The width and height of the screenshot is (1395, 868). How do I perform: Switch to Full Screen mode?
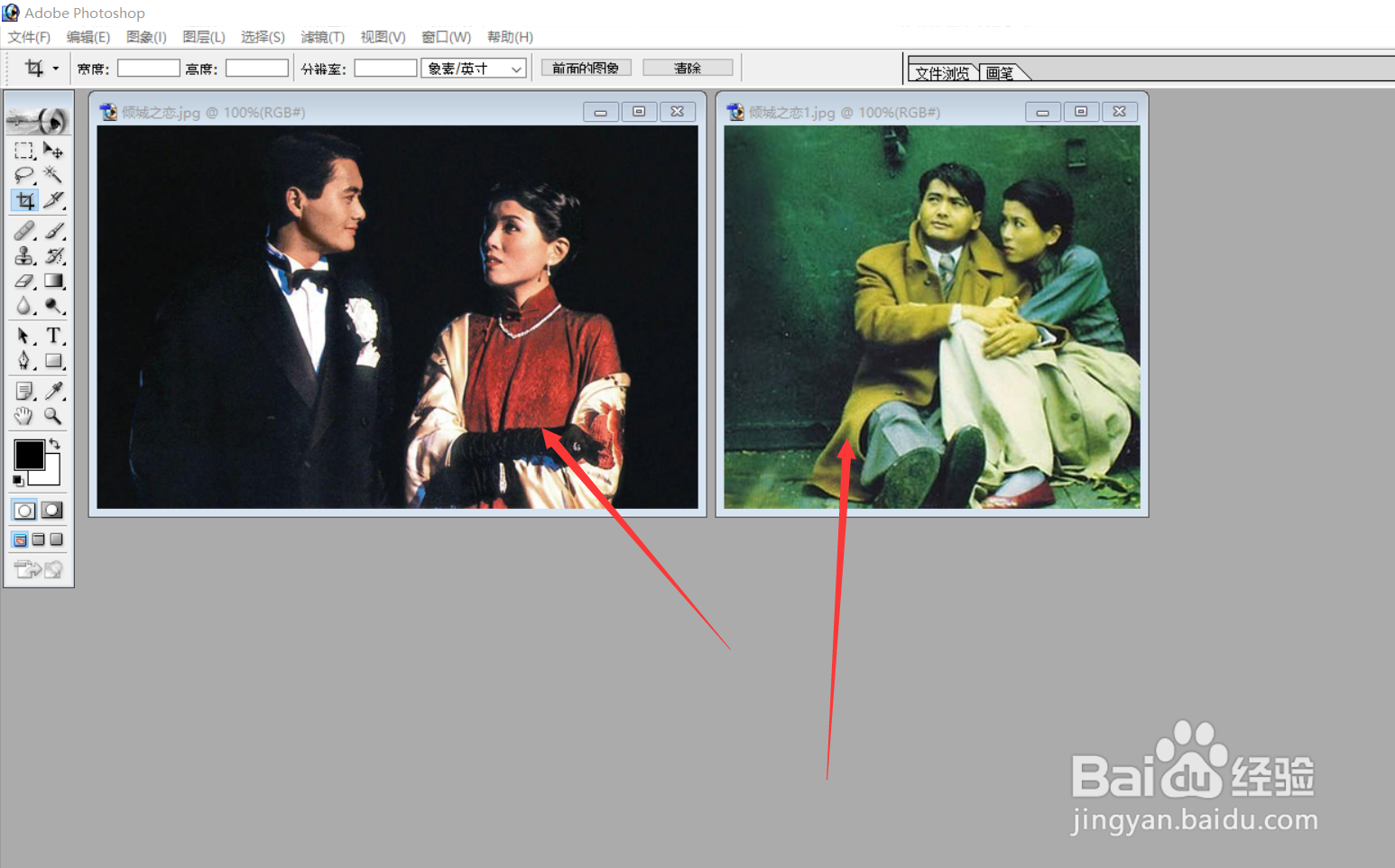[56, 540]
